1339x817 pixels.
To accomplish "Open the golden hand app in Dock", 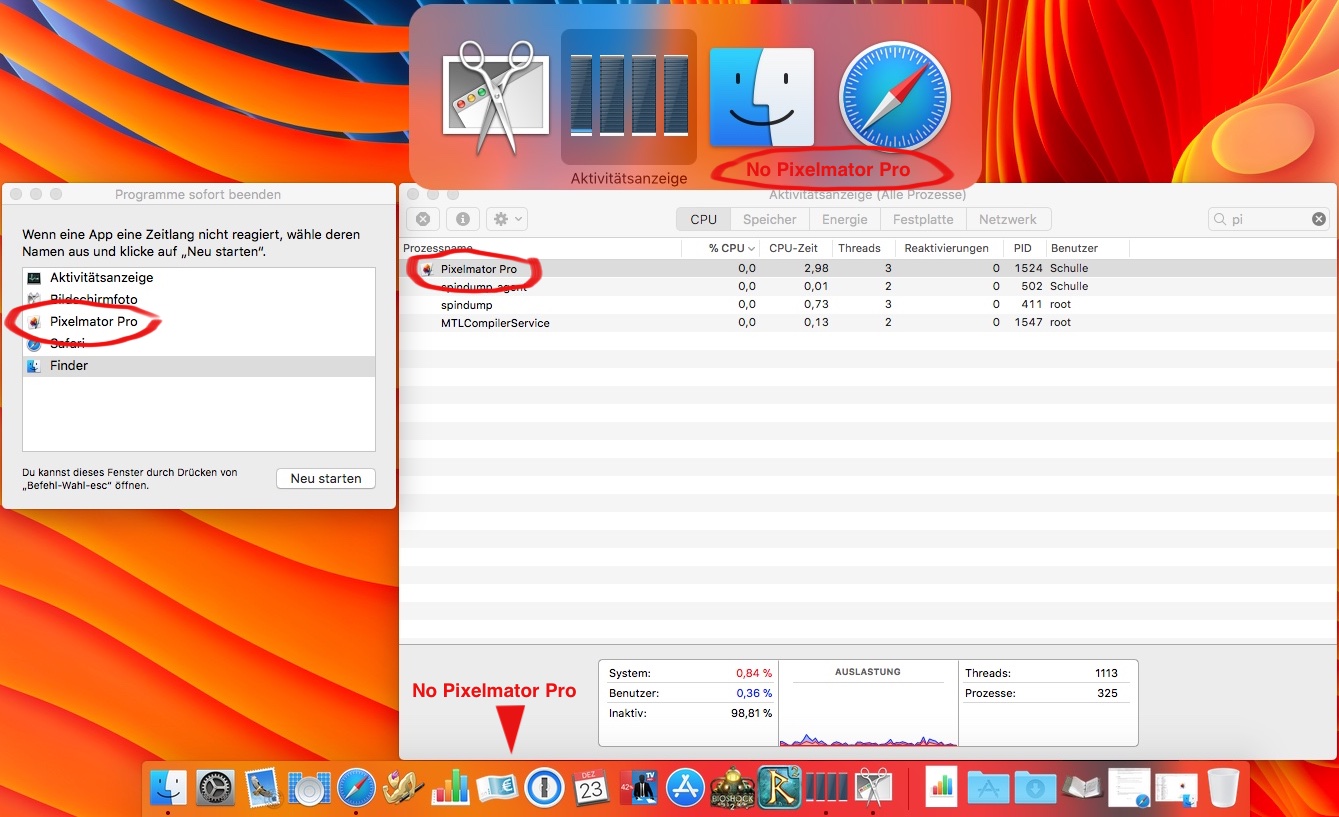I will coord(403,788).
